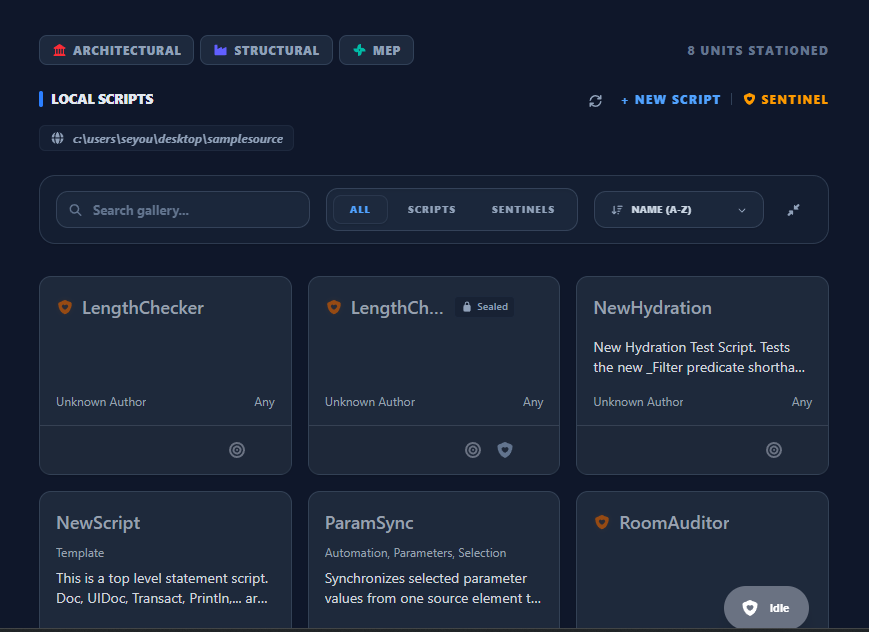Screen dimensions: 869x632
Task: Click the Sentinel button
Action: click(786, 100)
